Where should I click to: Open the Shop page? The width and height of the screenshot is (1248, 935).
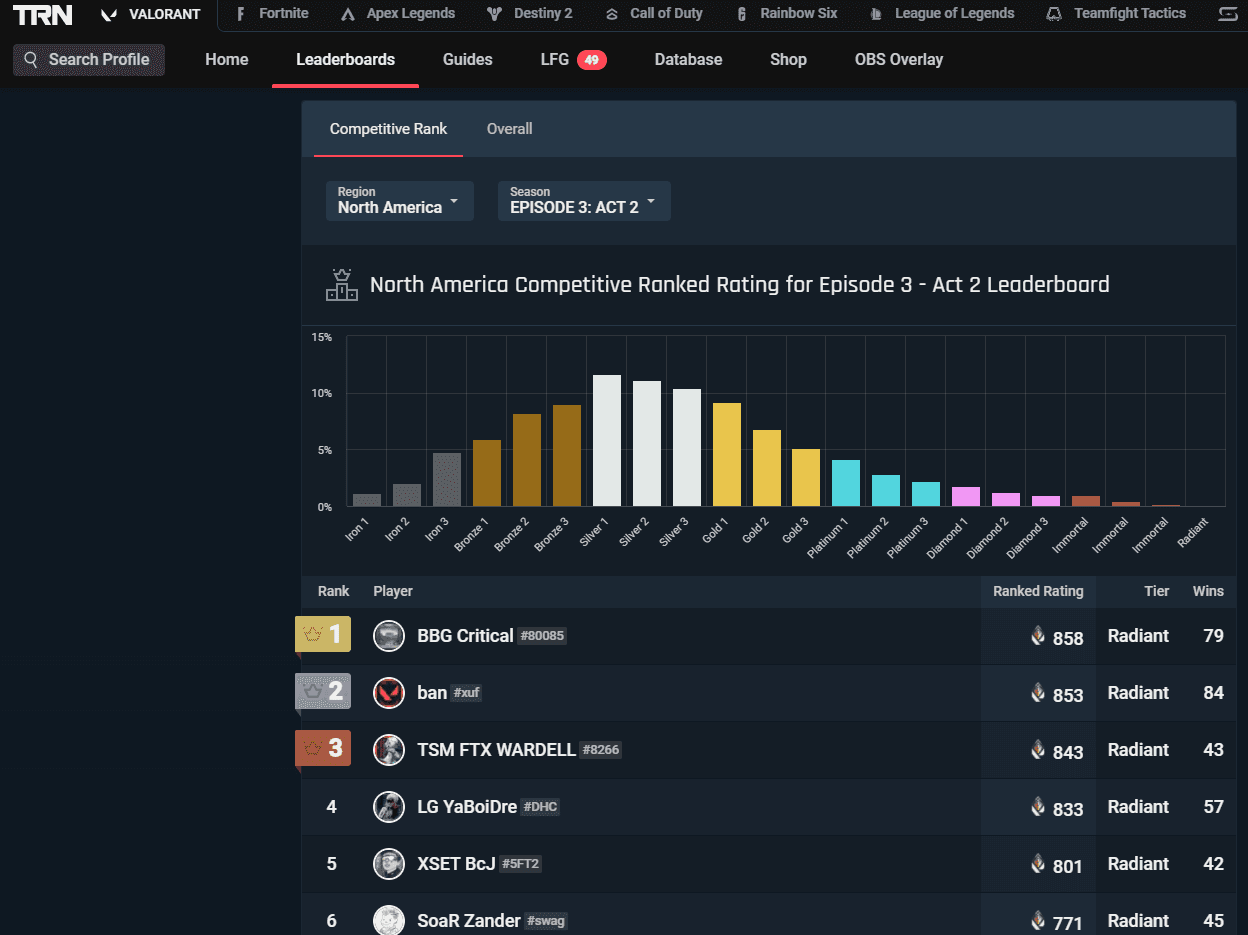point(788,59)
